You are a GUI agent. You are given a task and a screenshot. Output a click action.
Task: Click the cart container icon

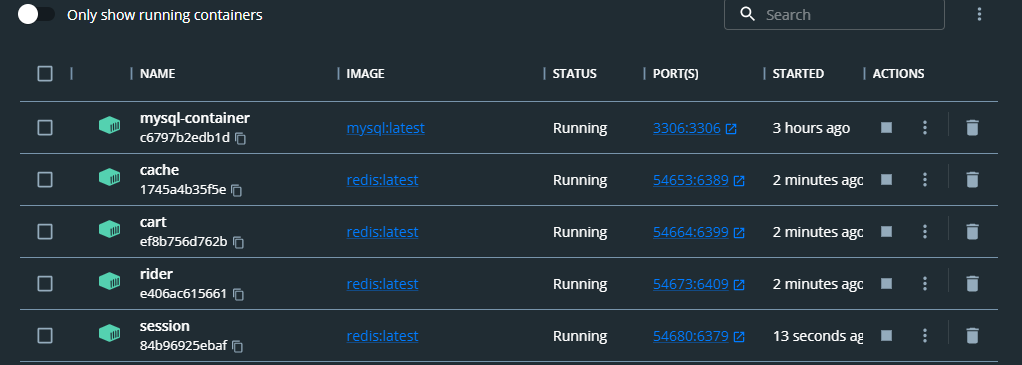tap(110, 229)
